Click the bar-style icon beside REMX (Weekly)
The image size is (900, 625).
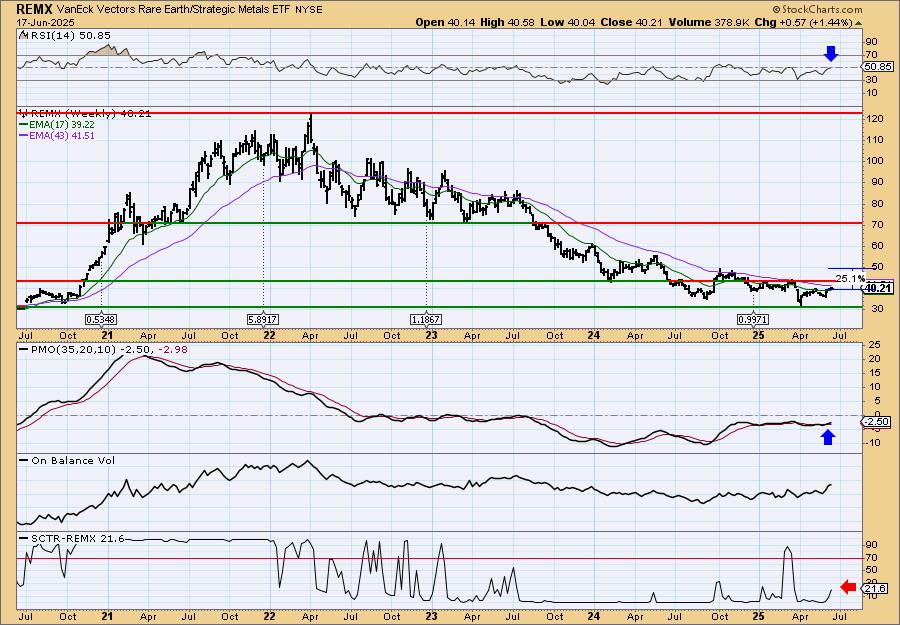coord(23,113)
